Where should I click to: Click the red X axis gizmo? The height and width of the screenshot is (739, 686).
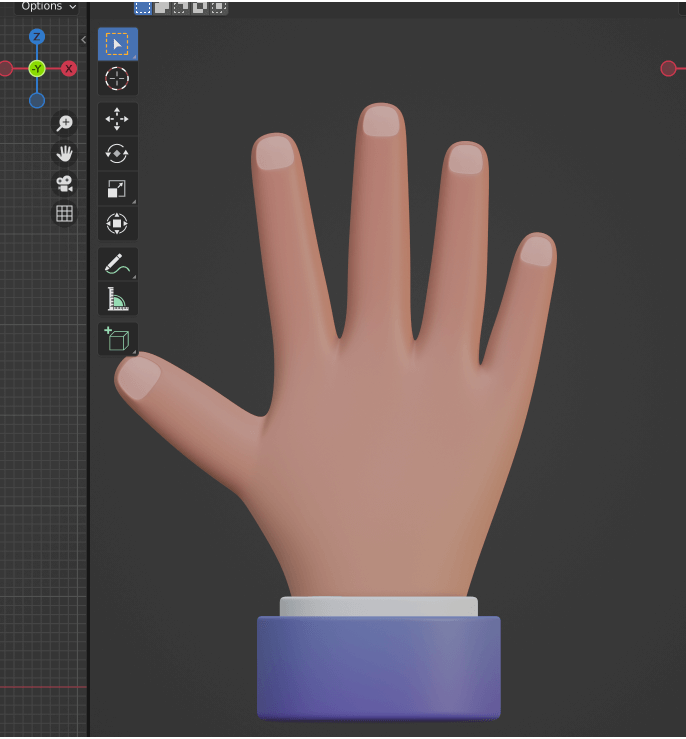pos(69,69)
